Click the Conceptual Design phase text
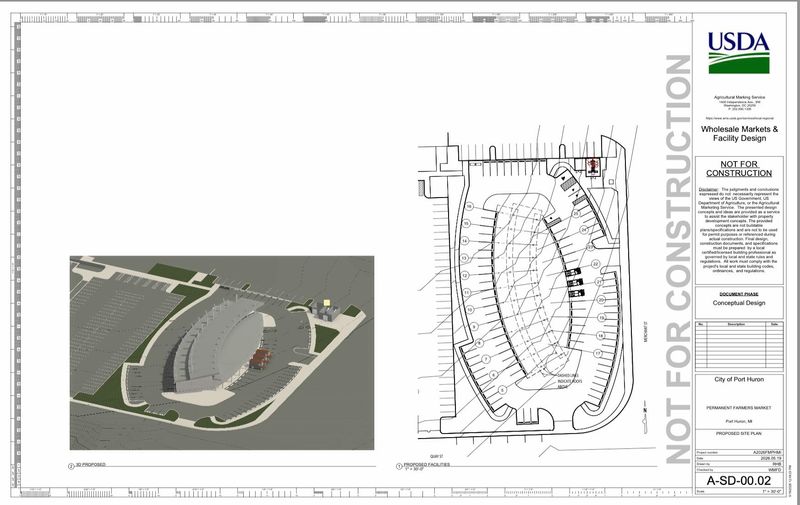This screenshot has height=505, width=800. 739,303
